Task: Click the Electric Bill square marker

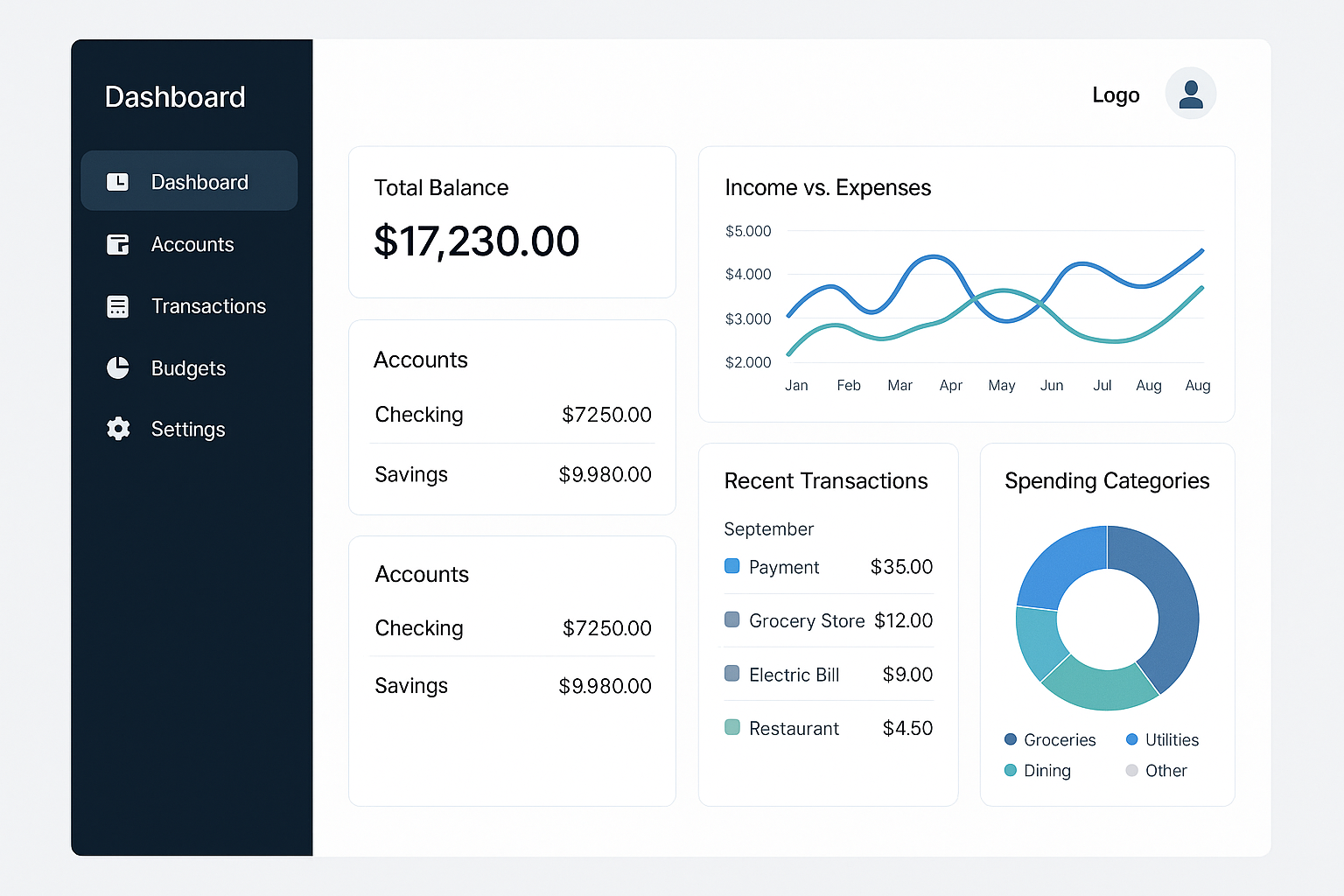Action: coord(732,673)
